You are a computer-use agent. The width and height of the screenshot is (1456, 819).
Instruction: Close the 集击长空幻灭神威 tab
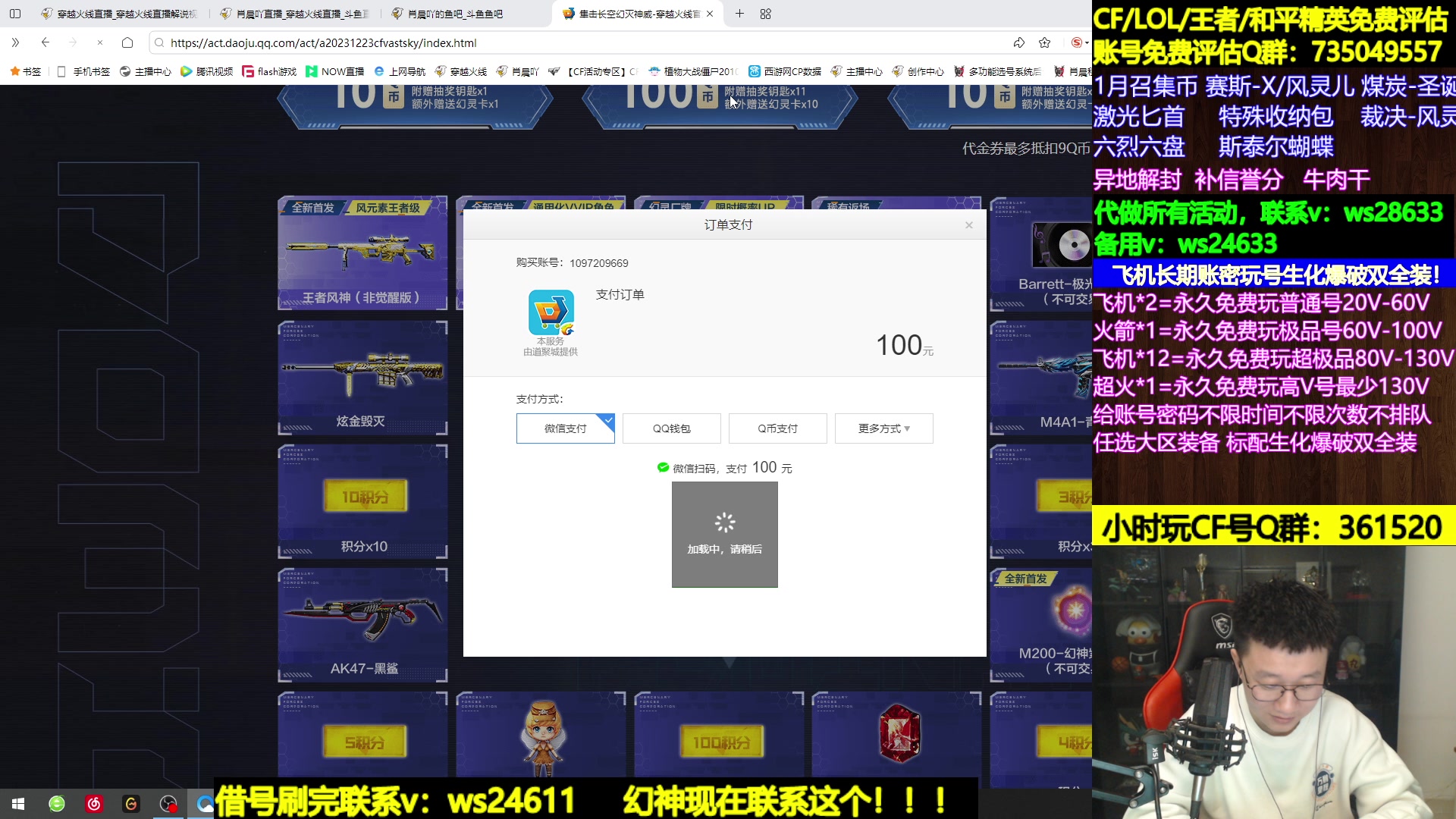tap(710, 14)
